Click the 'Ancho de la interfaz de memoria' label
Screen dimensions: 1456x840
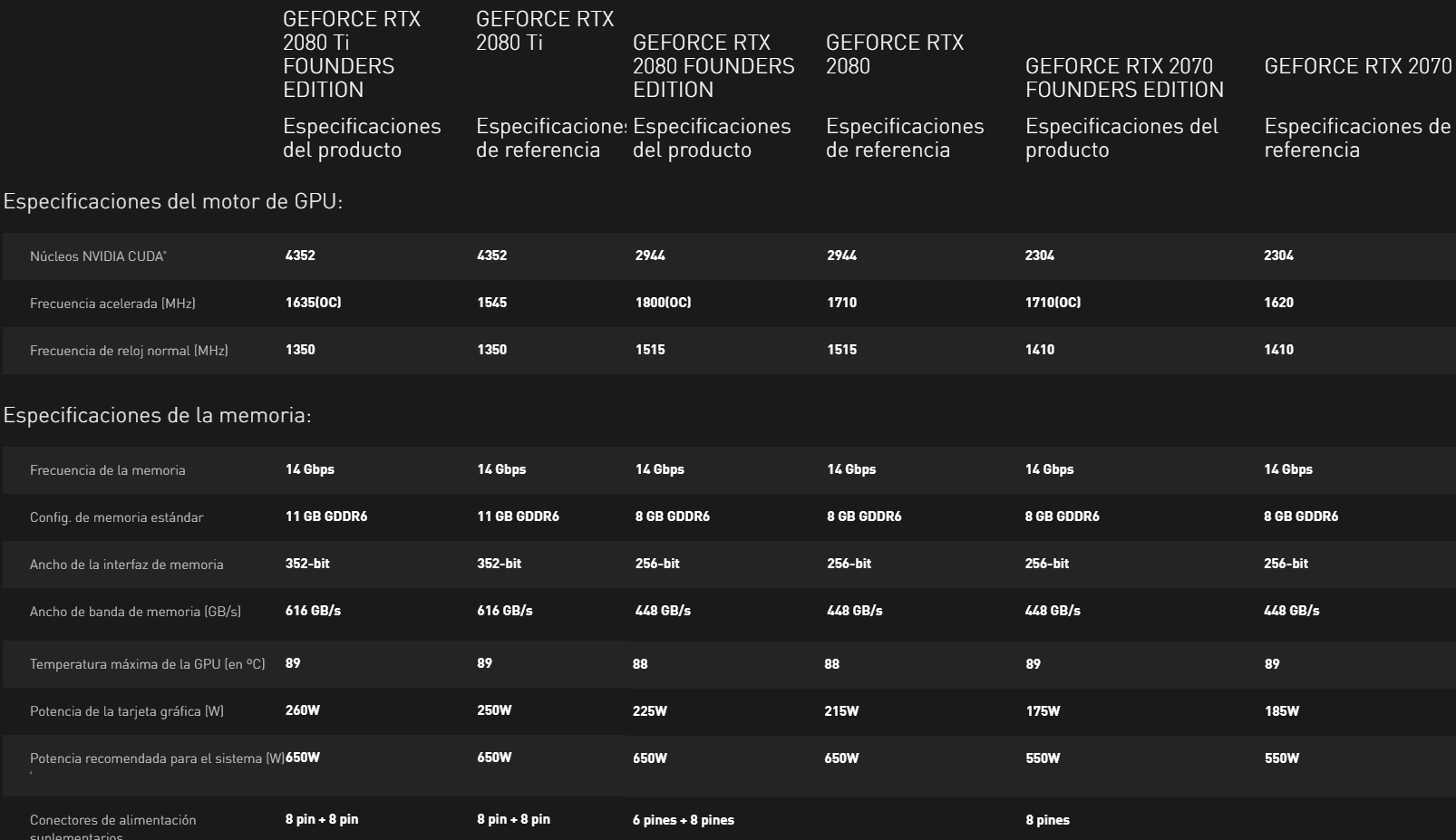pos(126,565)
